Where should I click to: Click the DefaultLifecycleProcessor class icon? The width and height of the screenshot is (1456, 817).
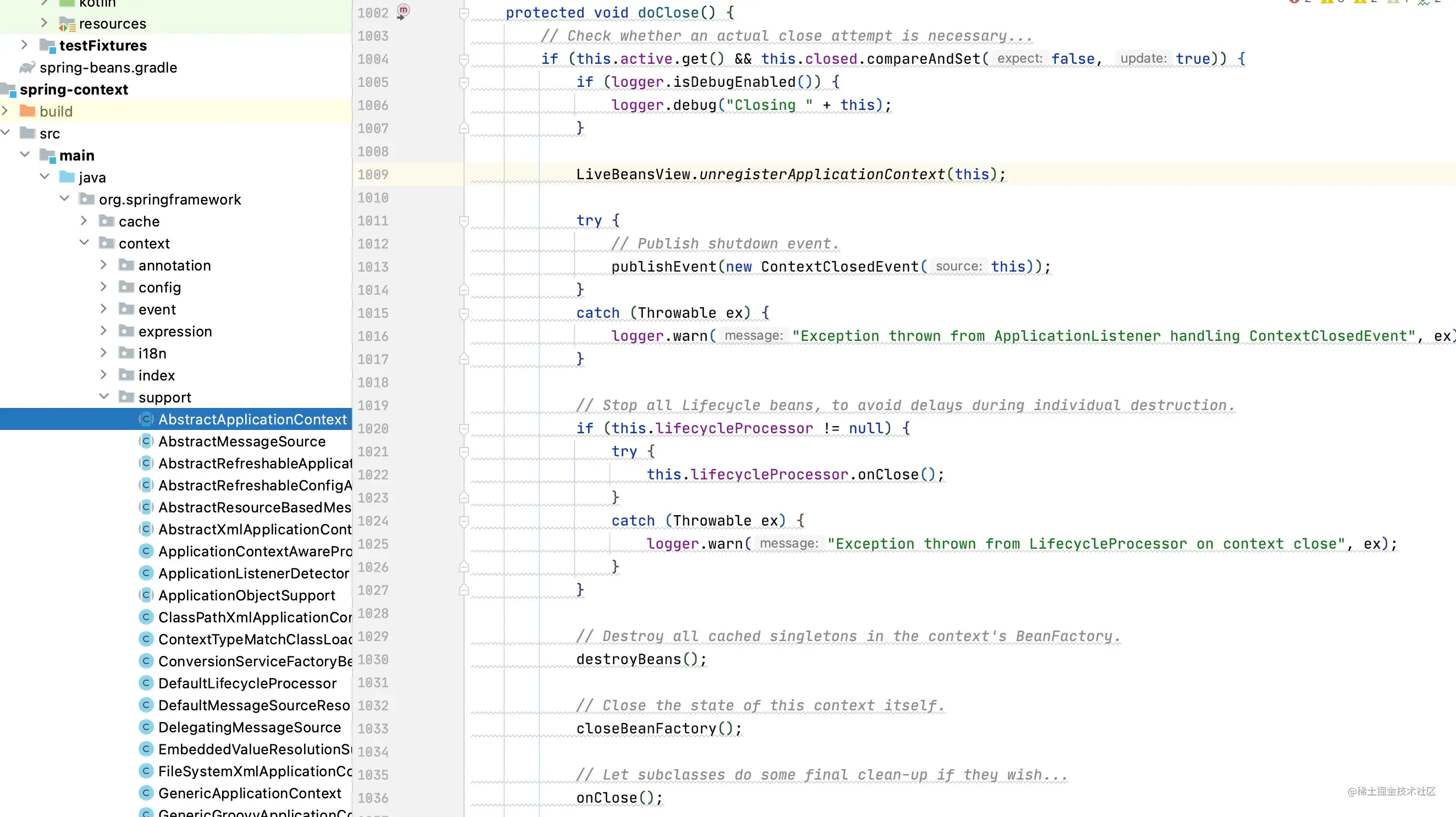146,683
